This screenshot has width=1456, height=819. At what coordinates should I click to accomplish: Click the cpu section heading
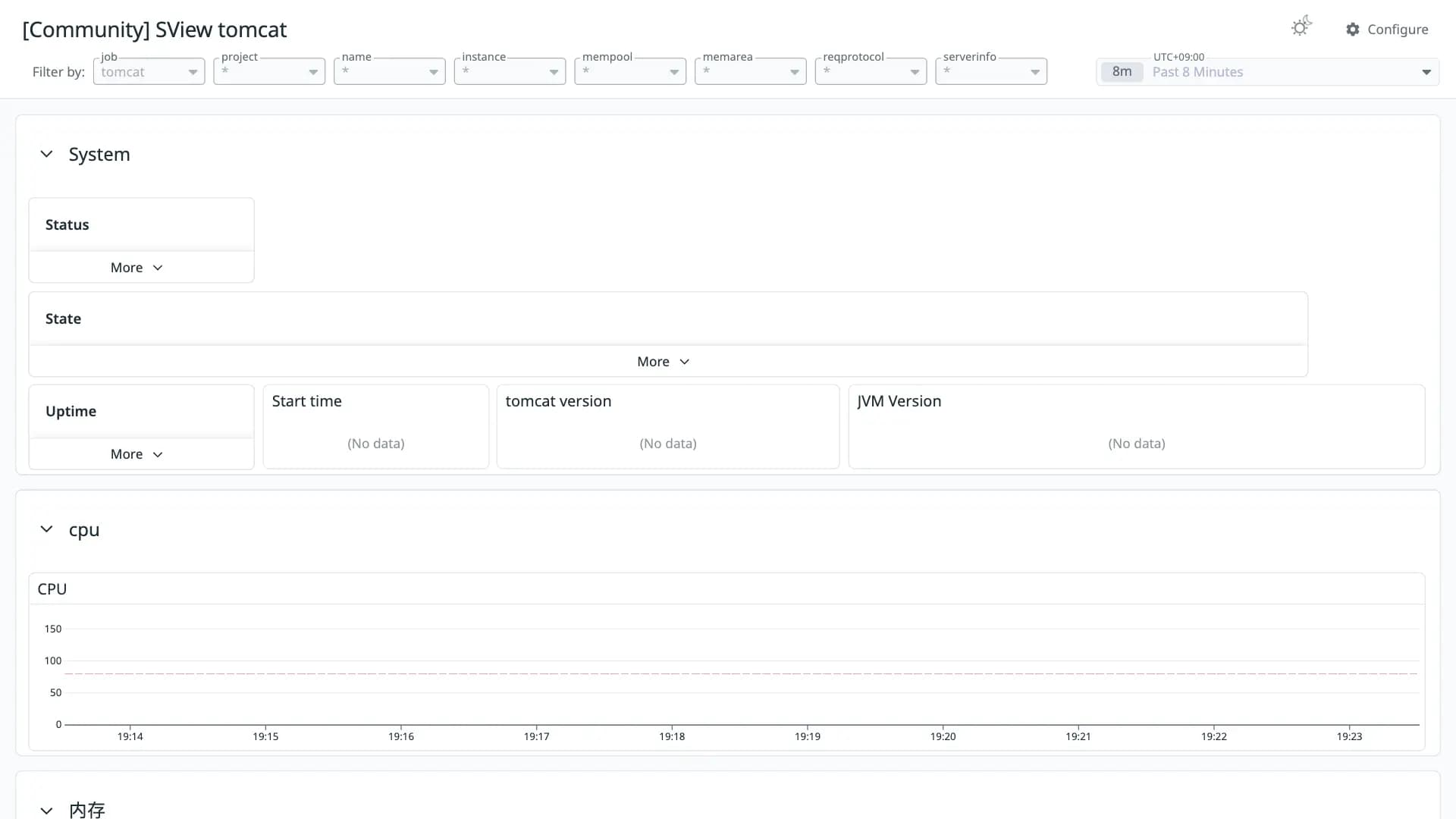tap(84, 530)
